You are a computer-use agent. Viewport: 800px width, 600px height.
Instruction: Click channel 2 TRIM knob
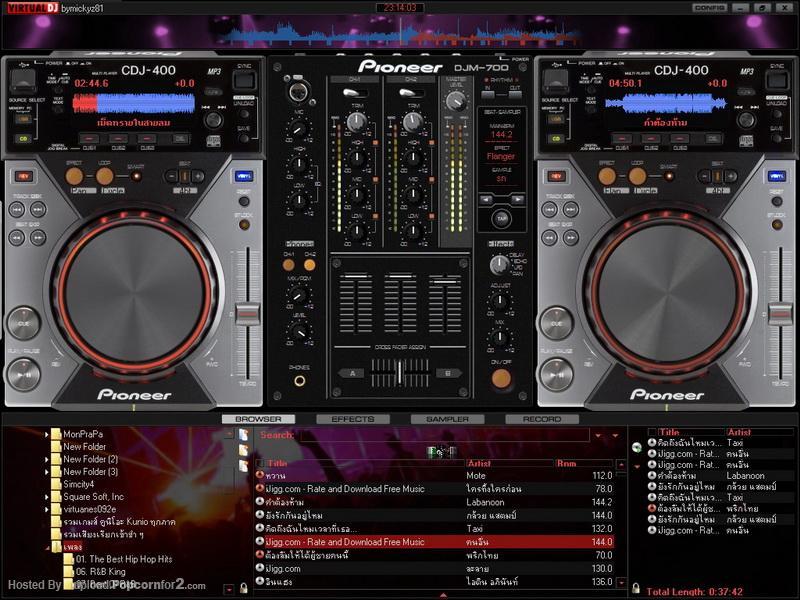(412, 121)
